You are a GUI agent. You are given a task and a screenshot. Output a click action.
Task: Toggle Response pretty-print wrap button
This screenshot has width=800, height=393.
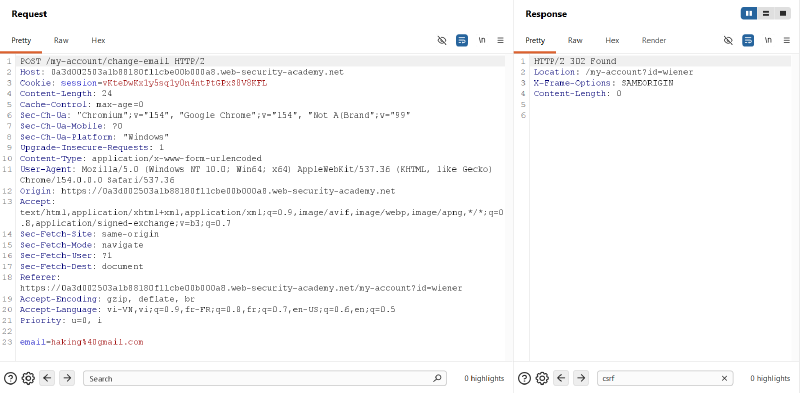[748, 40]
